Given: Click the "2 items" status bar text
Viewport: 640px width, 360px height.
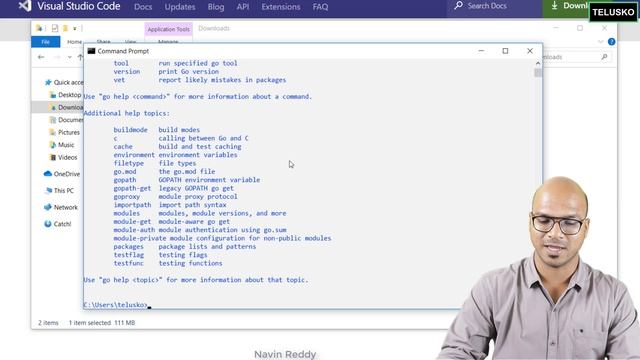Looking at the screenshot, I should tap(48, 323).
